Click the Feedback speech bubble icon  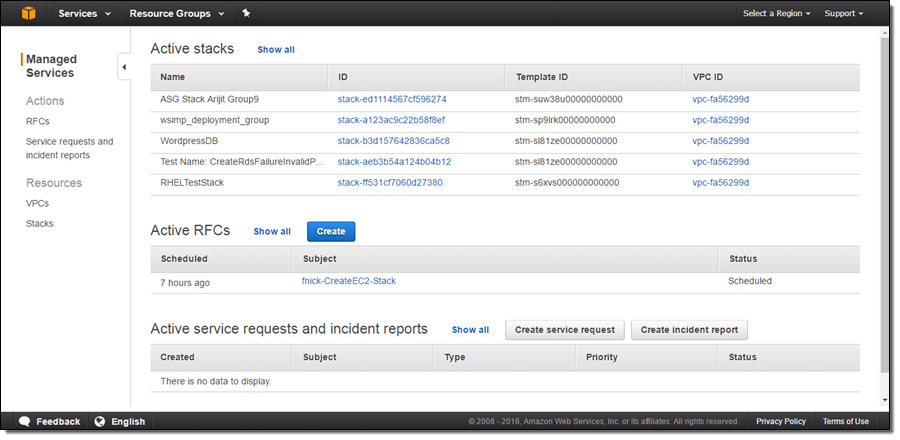pos(24,421)
